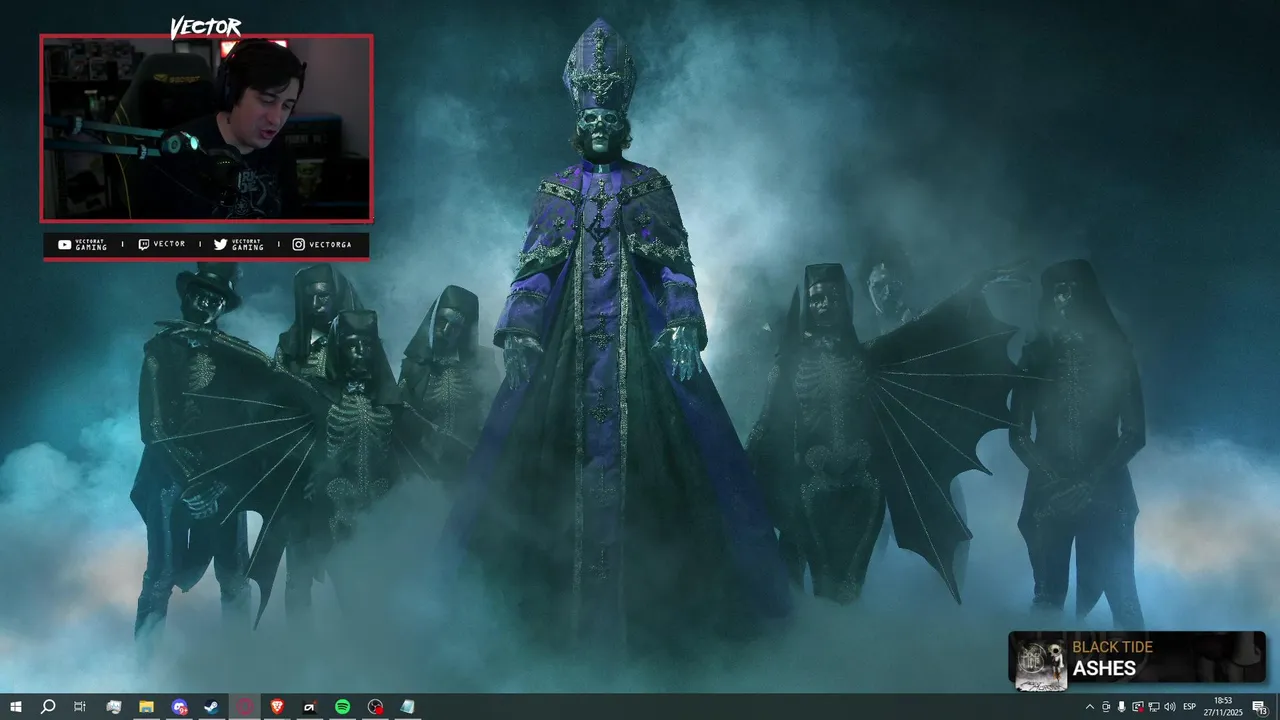Image resolution: width=1280 pixels, height=720 pixels.
Task: Open the volume speaker tray icon
Action: [1170, 707]
